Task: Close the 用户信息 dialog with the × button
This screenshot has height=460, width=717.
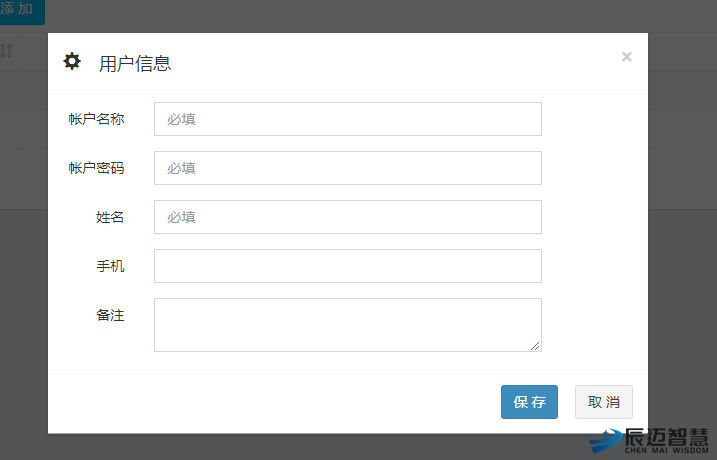Action: pos(627,57)
